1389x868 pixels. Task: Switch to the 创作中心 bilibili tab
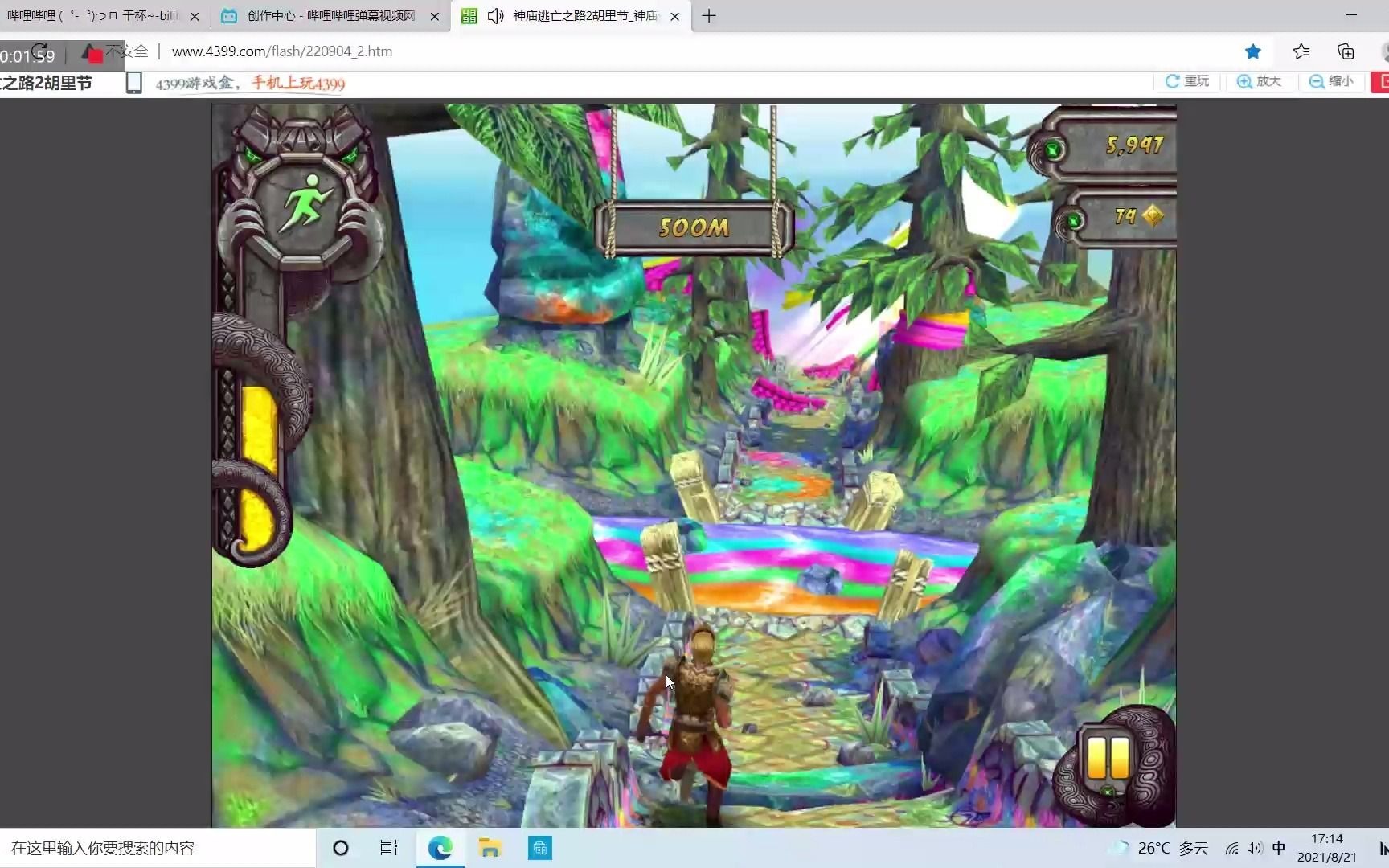[x=331, y=16]
